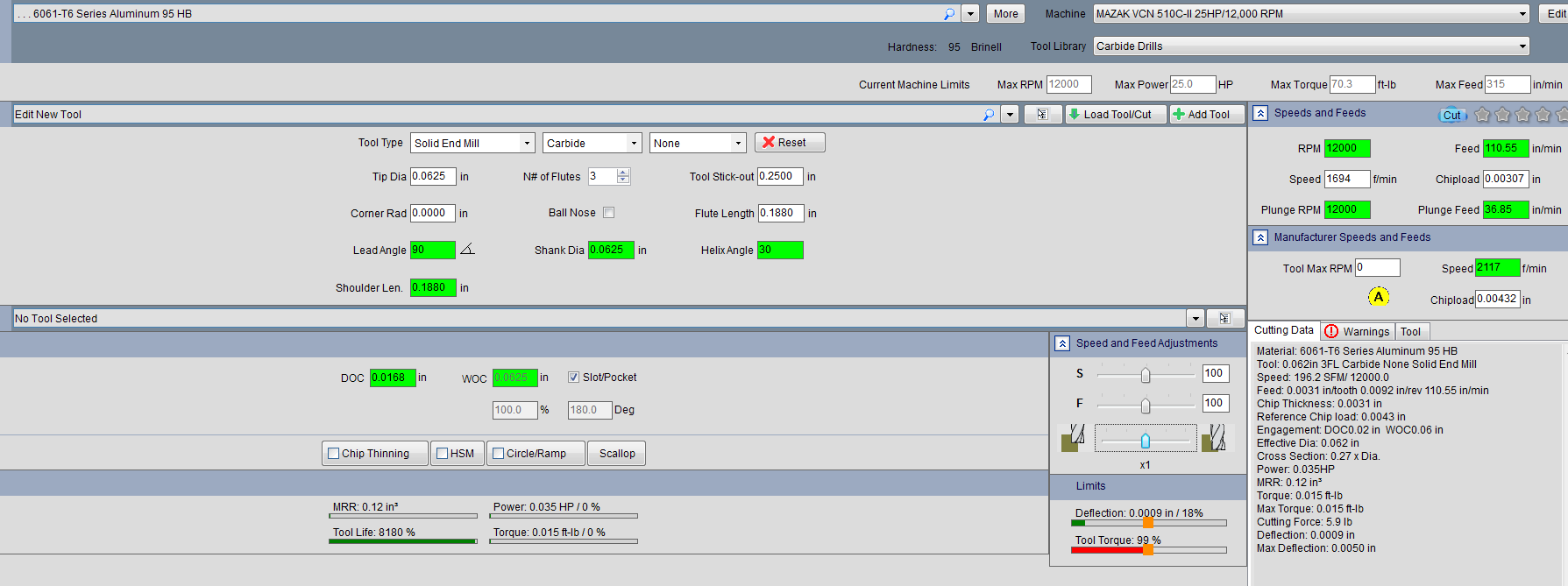
Task: Click the first rating star icon
Action: pos(1482,115)
